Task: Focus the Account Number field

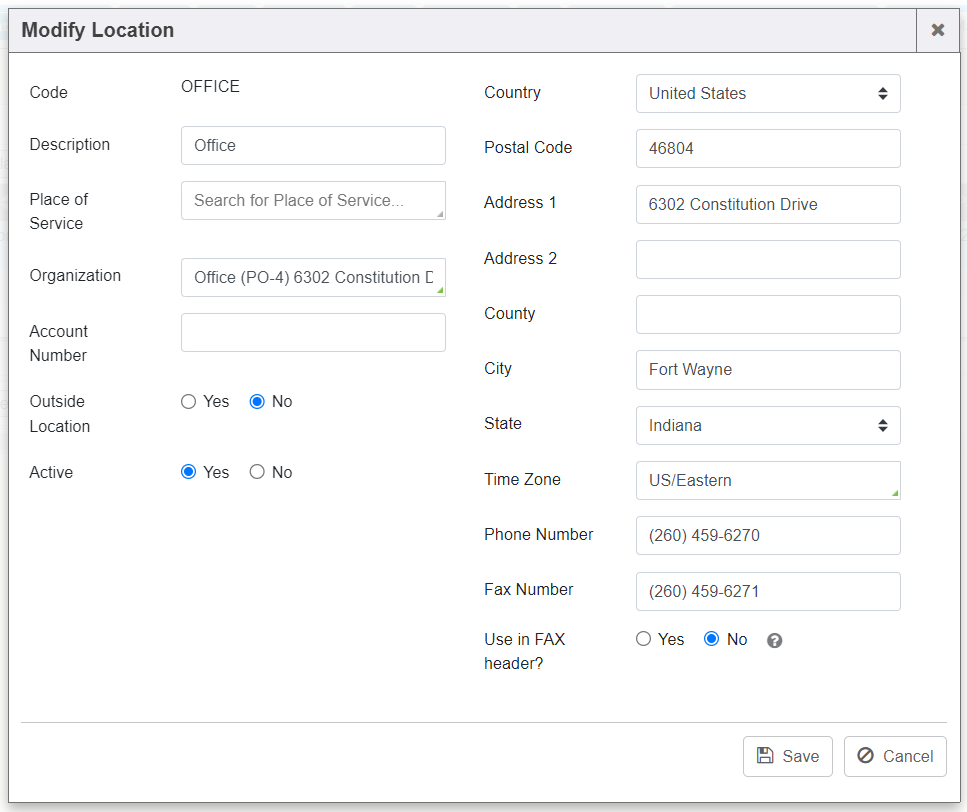Action: pyautogui.click(x=312, y=332)
